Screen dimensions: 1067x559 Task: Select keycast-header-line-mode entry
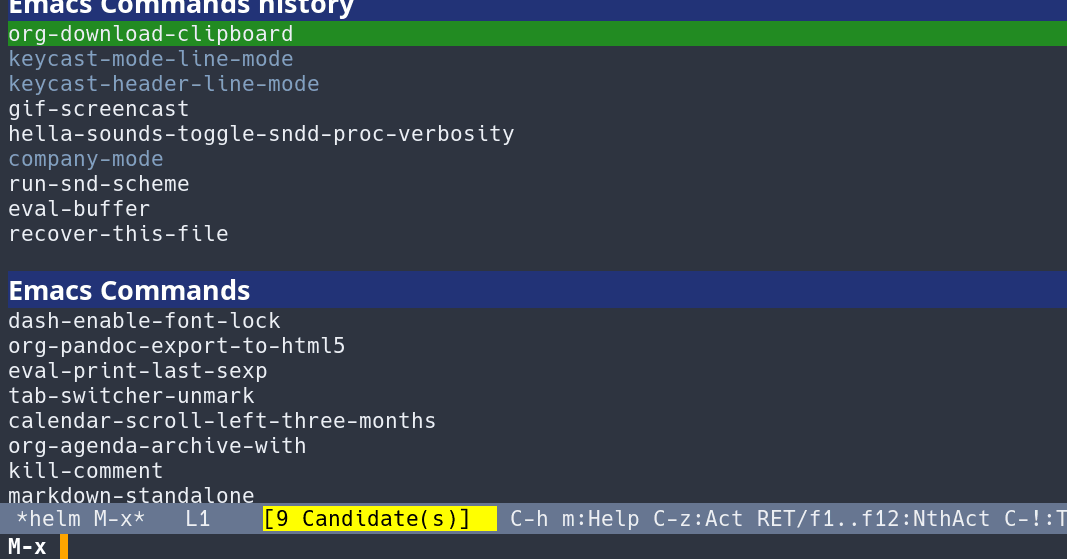(x=163, y=84)
